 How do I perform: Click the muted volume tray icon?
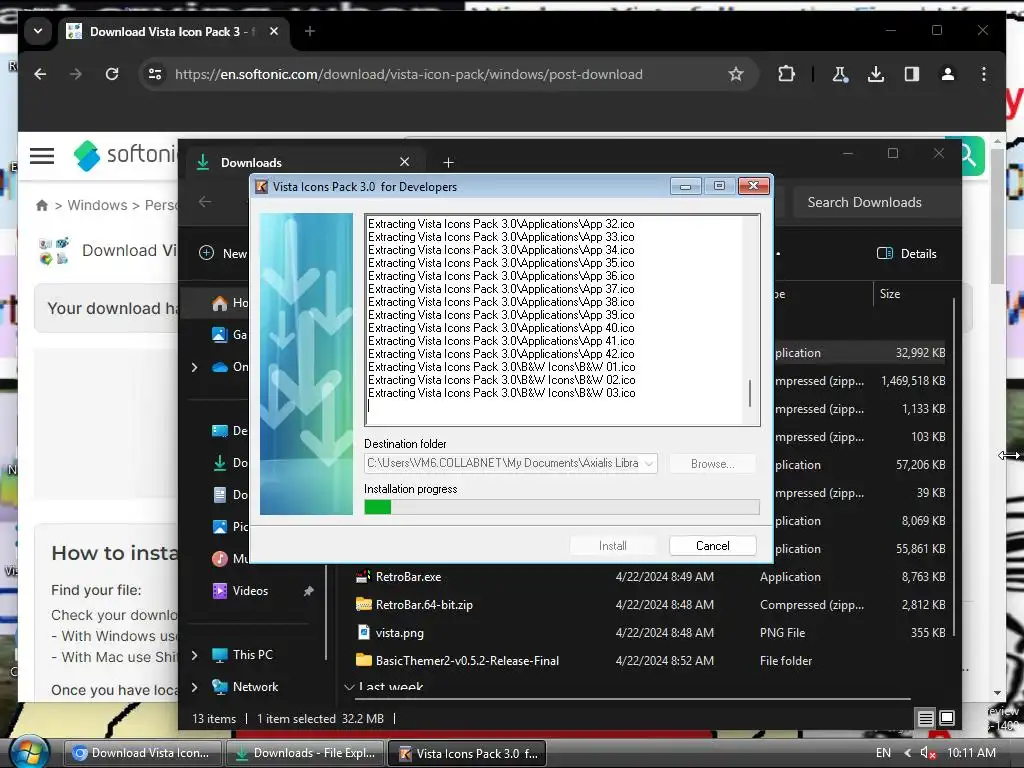tap(928, 753)
